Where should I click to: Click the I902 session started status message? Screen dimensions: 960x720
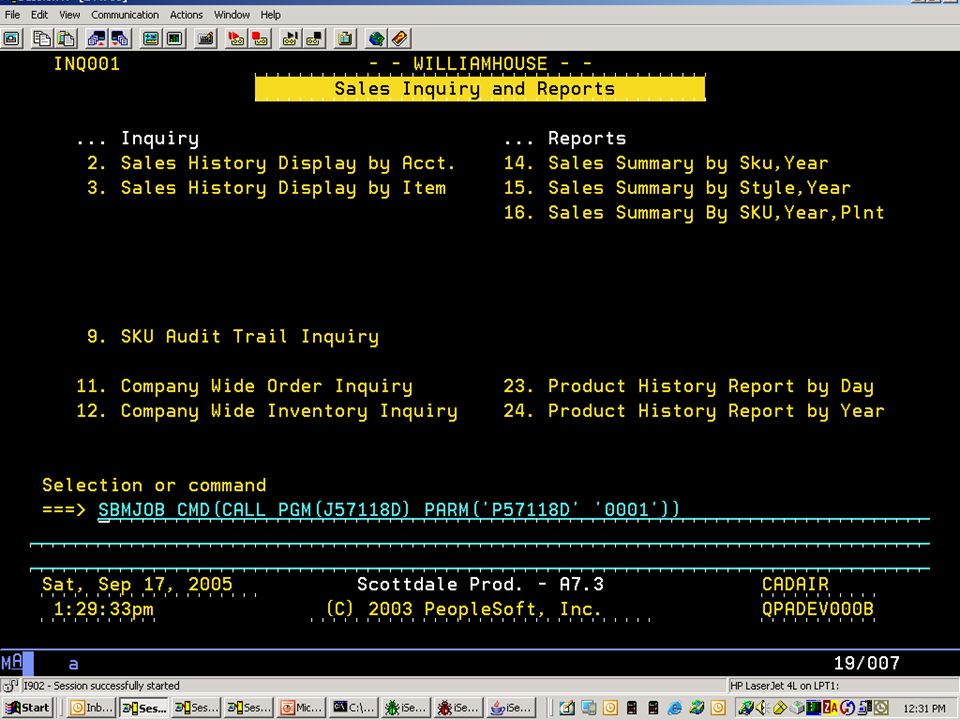pos(101,686)
